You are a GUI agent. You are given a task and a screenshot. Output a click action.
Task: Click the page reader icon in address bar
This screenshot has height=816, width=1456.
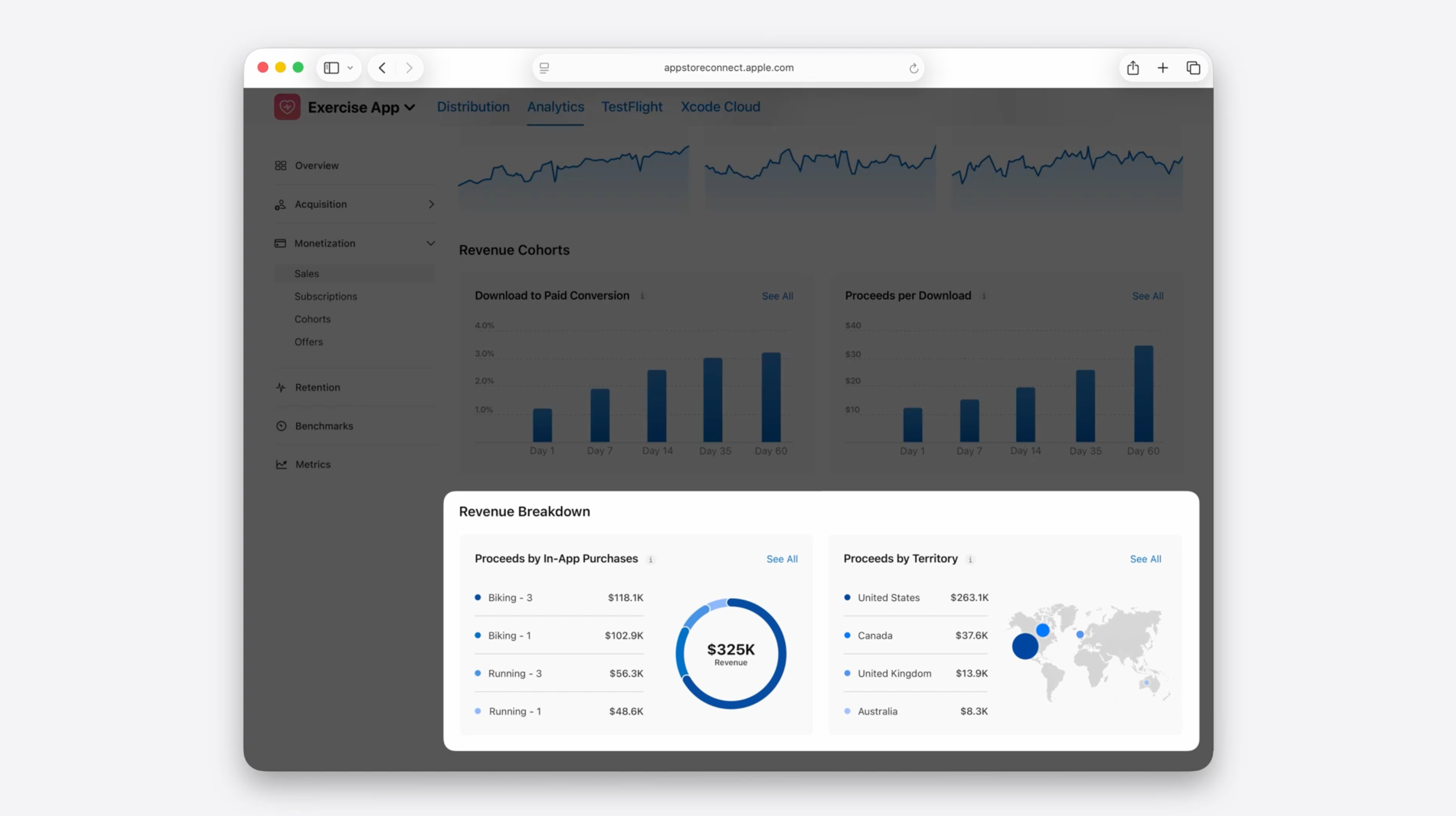click(544, 68)
